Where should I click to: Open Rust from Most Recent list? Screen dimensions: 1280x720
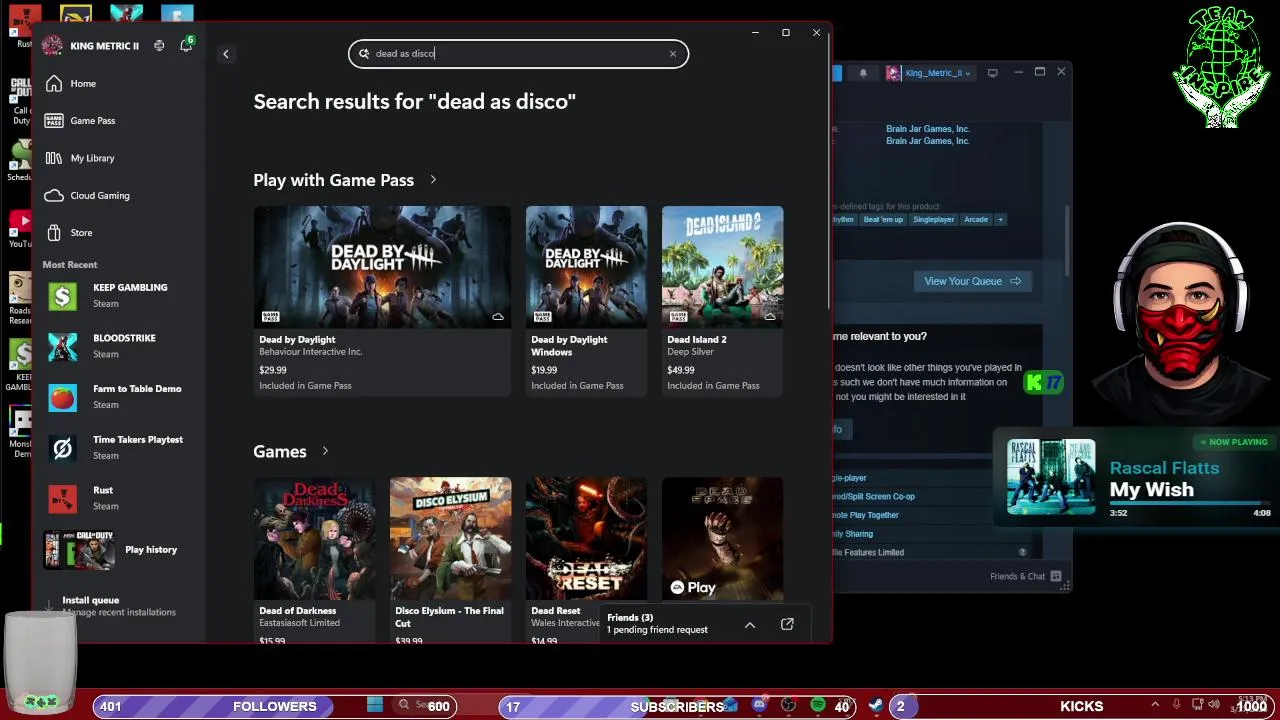tap(120, 498)
